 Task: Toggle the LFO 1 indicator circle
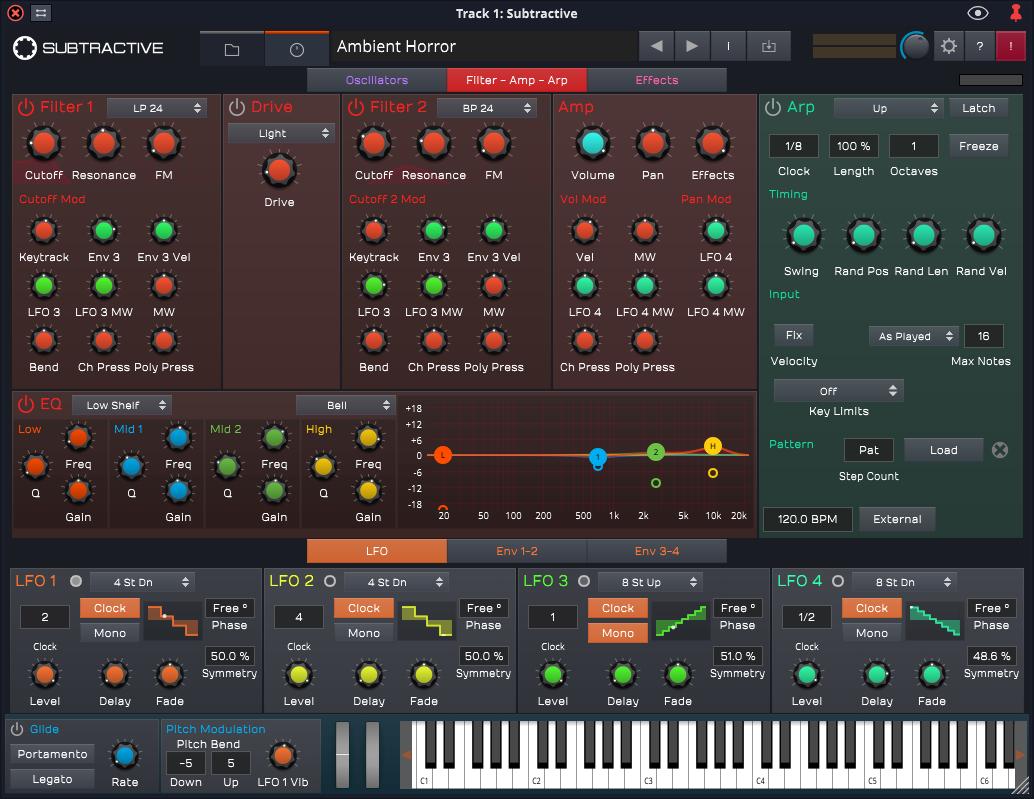[x=76, y=581]
